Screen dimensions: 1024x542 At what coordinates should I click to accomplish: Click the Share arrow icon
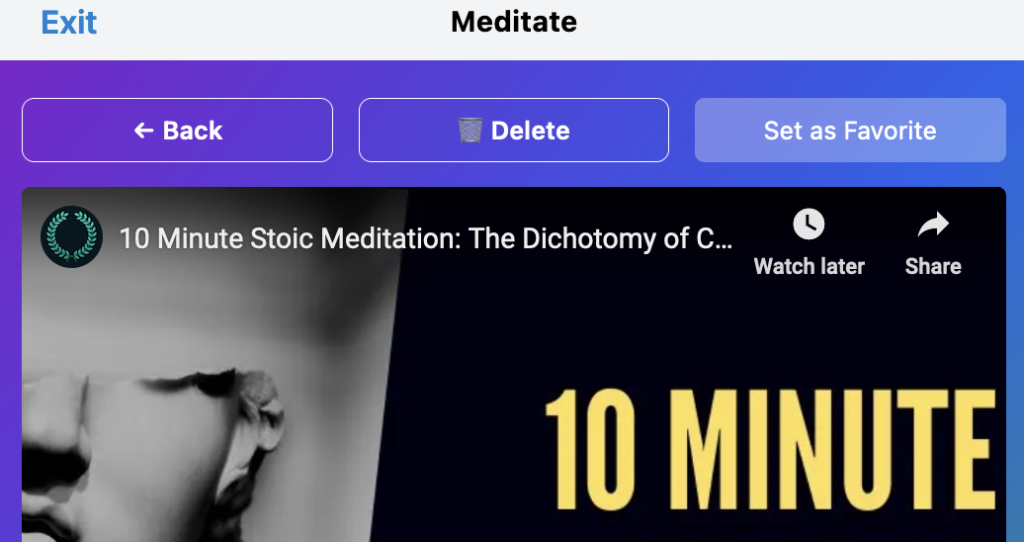[933, 225]
